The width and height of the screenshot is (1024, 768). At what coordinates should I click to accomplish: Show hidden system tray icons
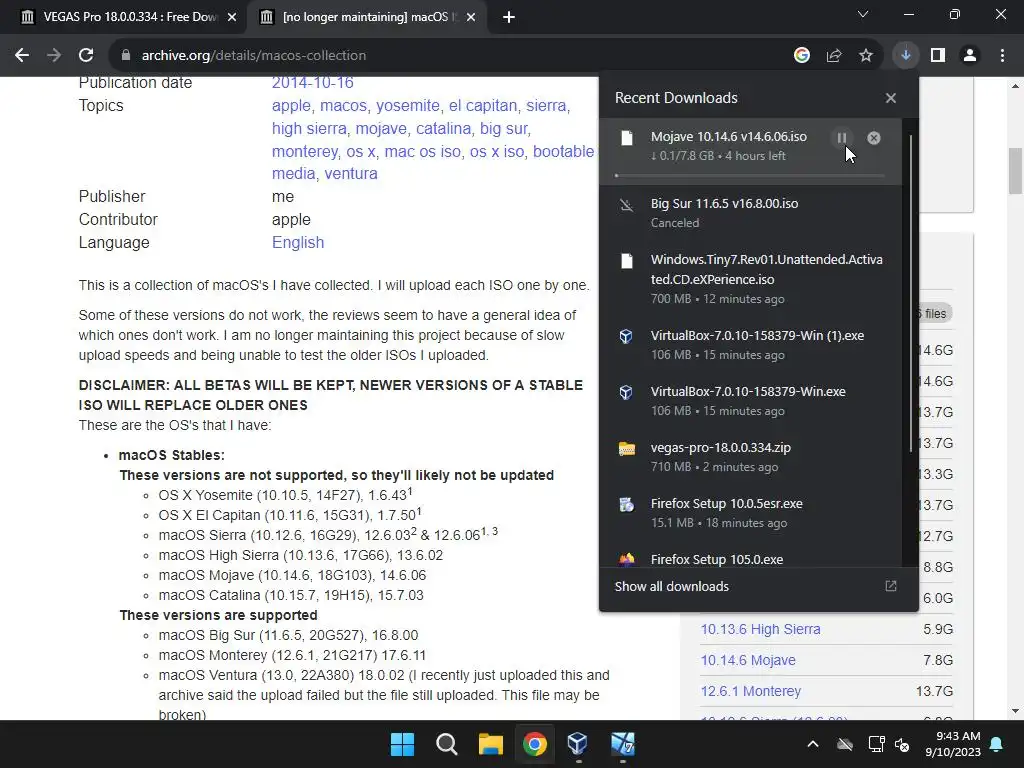click(x=812, y=744)
